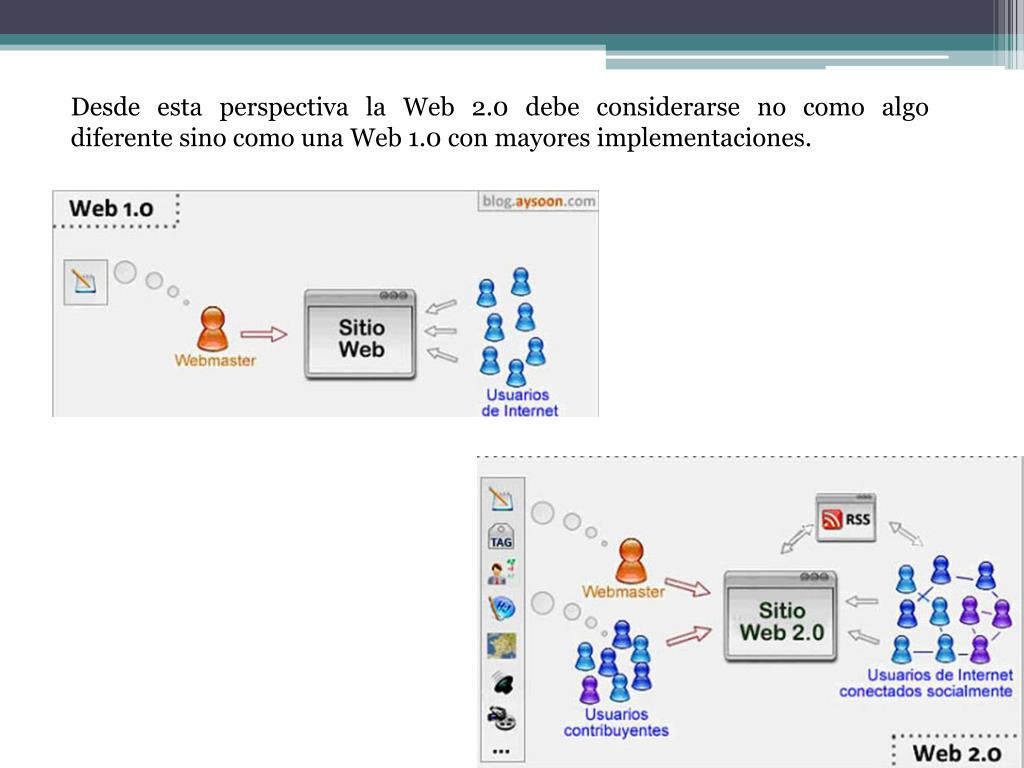Select the orange Webmaster figure in Web 1.0
Image resolution: width=1024 pixels, height=768 pixels.
[x=213, y=329]
